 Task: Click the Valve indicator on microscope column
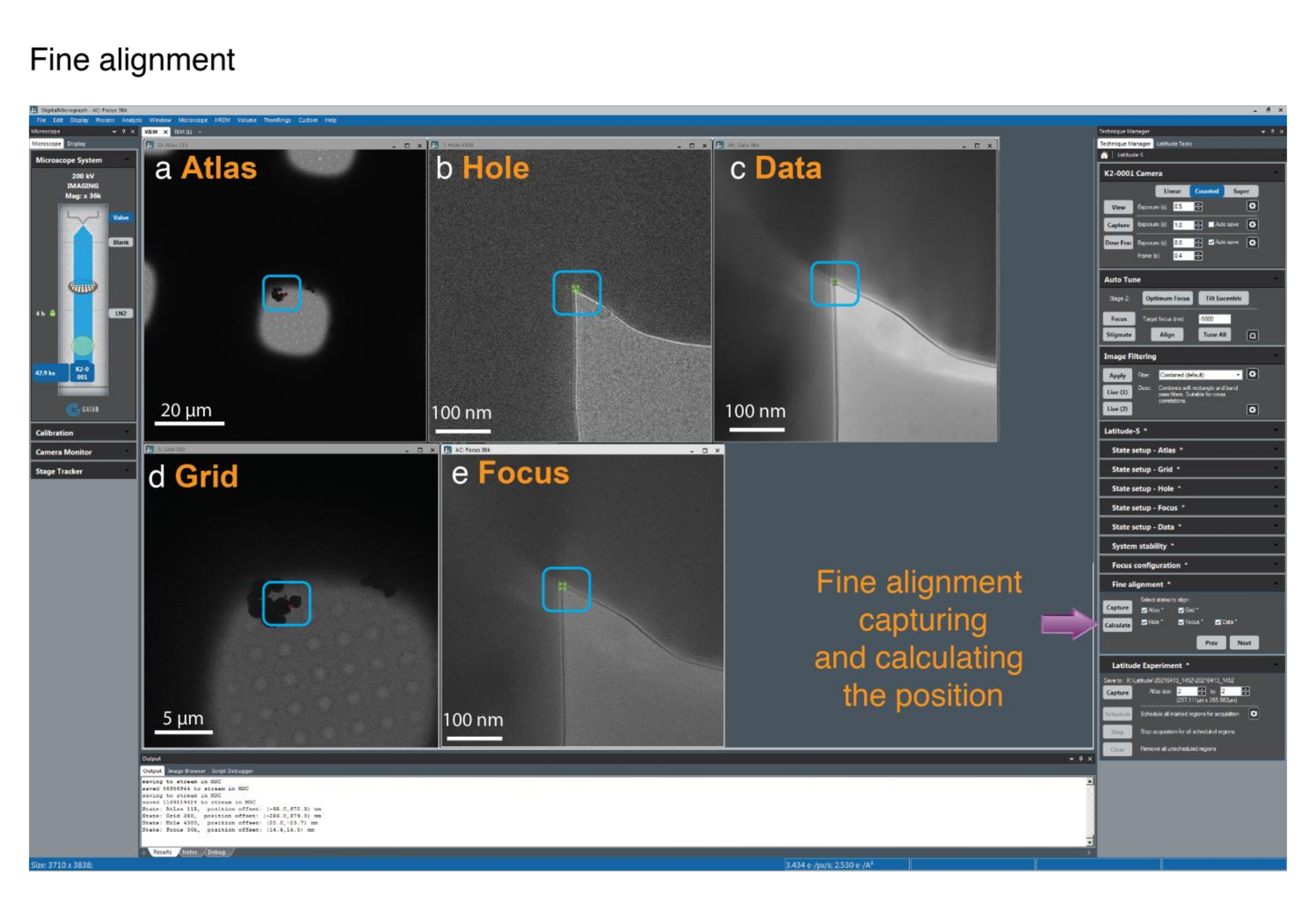click(120, 218)
